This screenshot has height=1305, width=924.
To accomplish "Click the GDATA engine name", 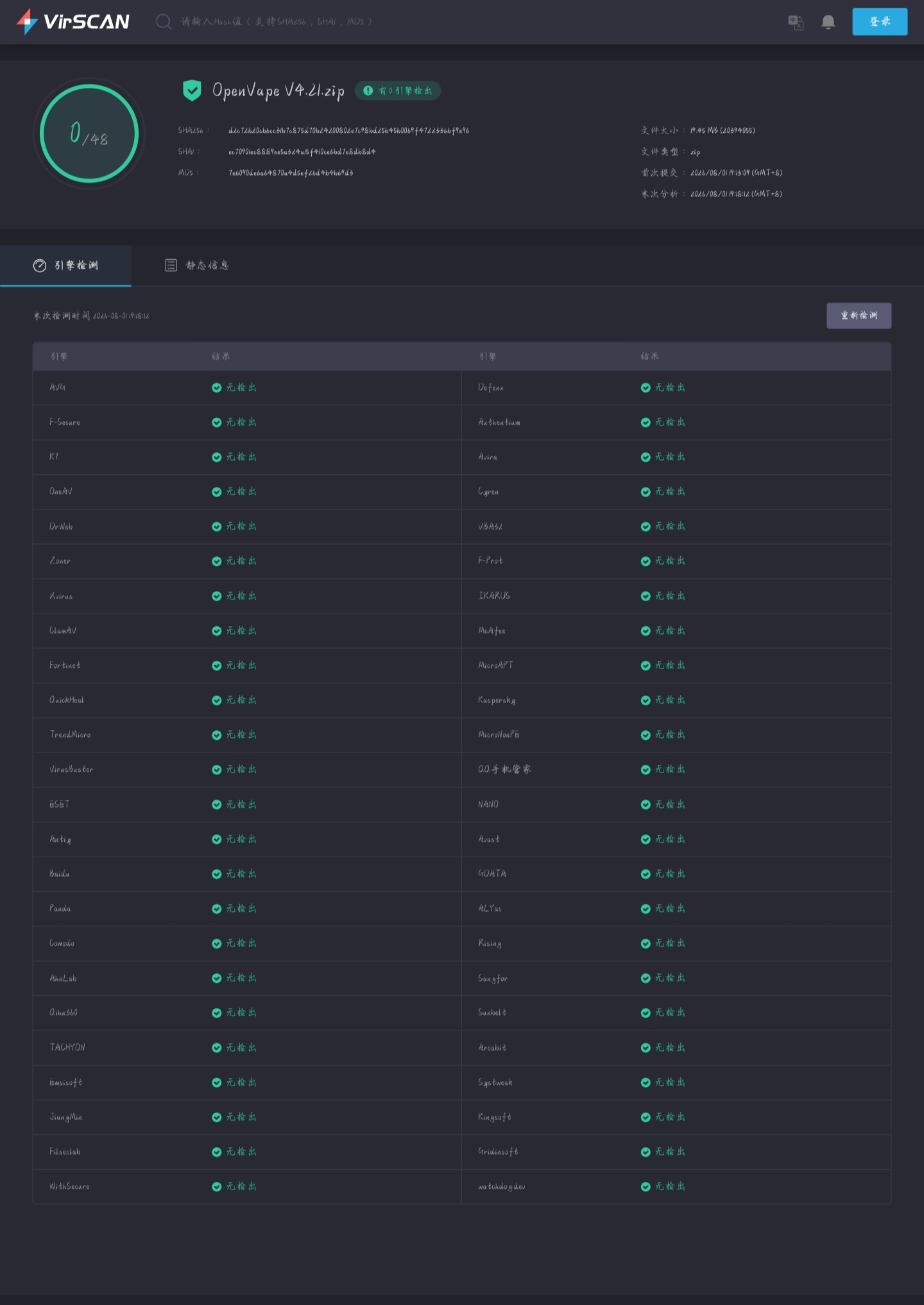I will click(x=492, y=874).
